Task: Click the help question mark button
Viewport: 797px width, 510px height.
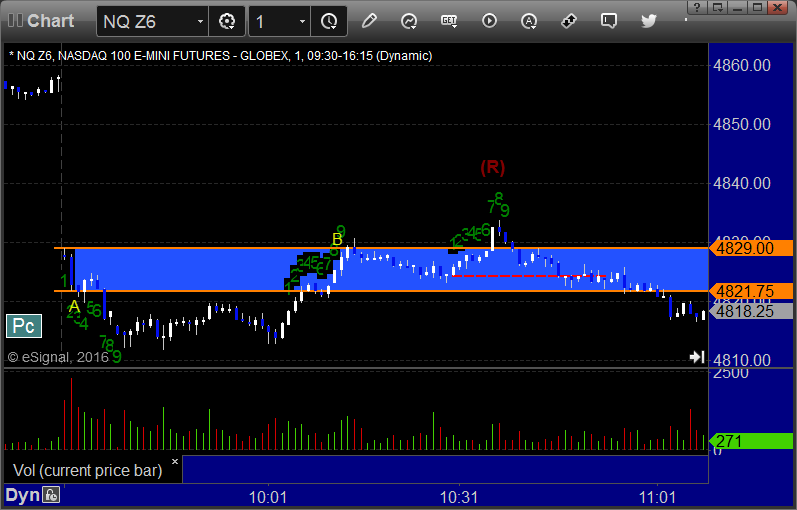Action: point(697,7)
